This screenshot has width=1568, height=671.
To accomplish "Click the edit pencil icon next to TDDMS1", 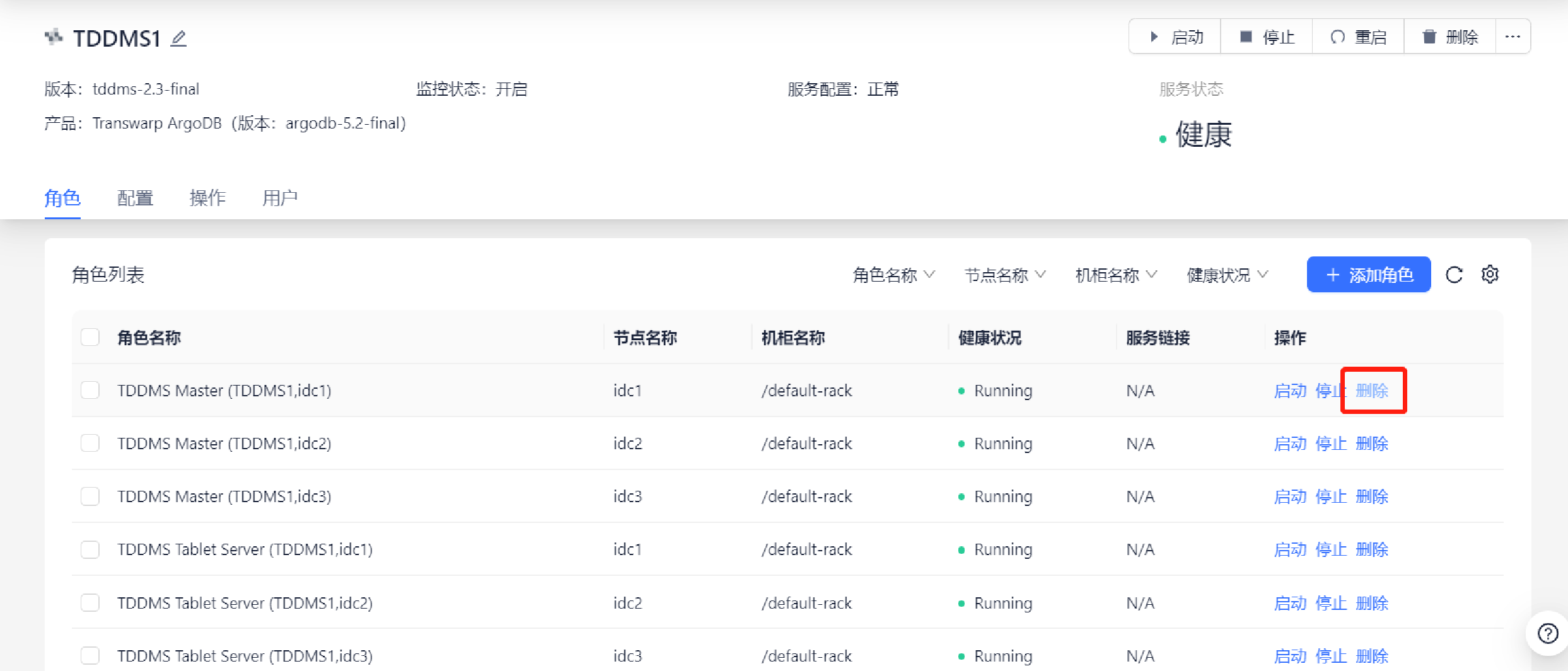I will coord(179,38).
